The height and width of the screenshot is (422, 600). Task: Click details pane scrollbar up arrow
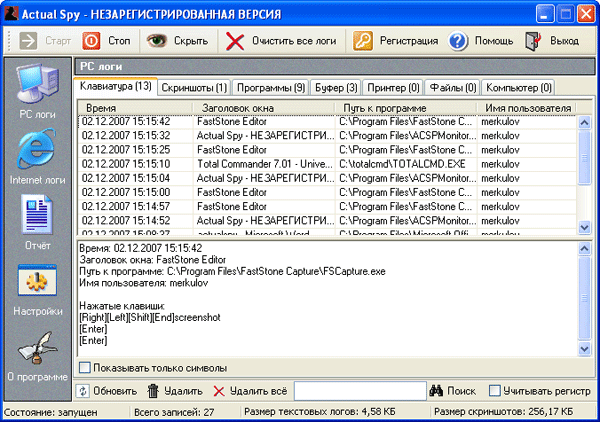[584, 249]
